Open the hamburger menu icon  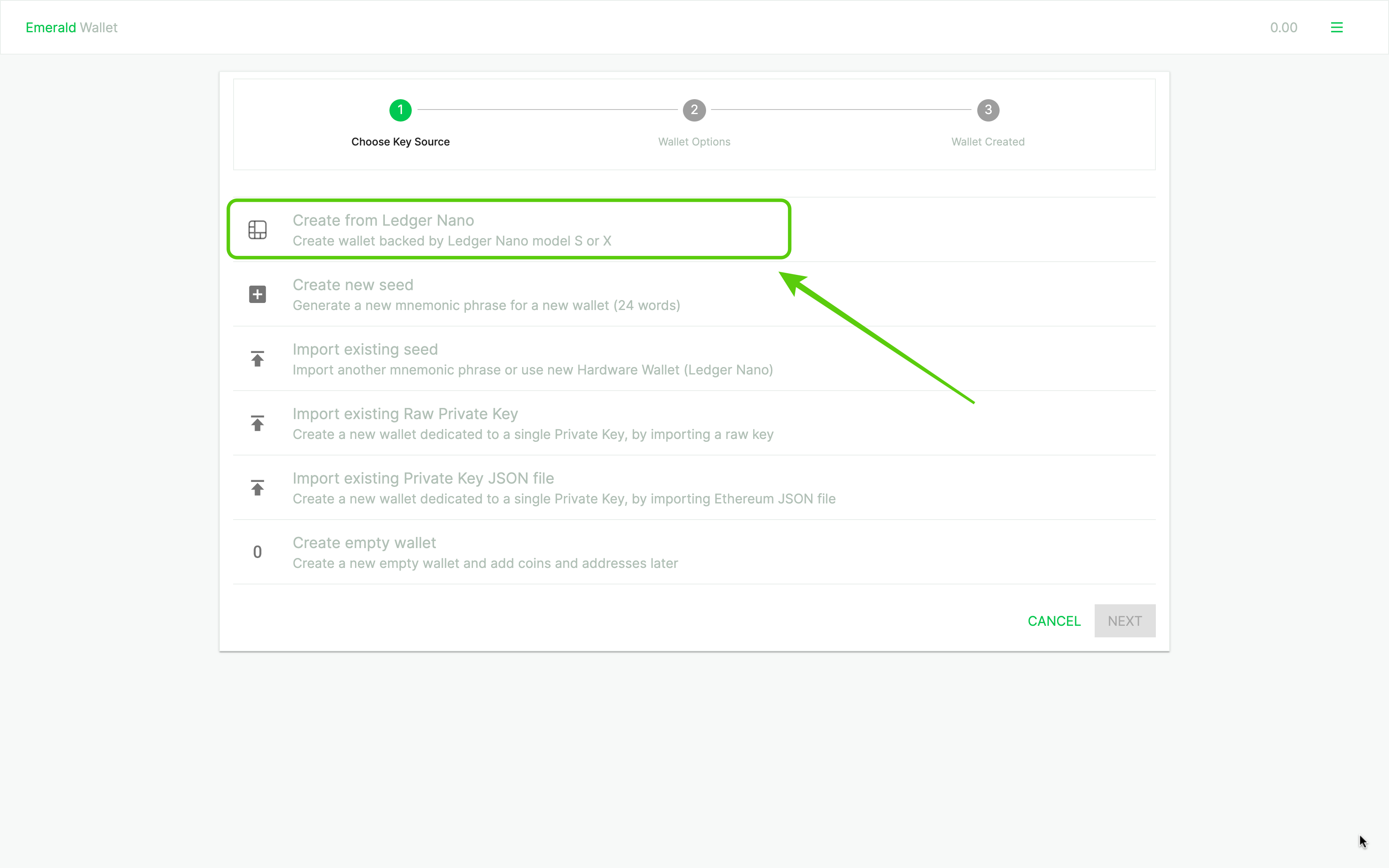click(1336, 28)
